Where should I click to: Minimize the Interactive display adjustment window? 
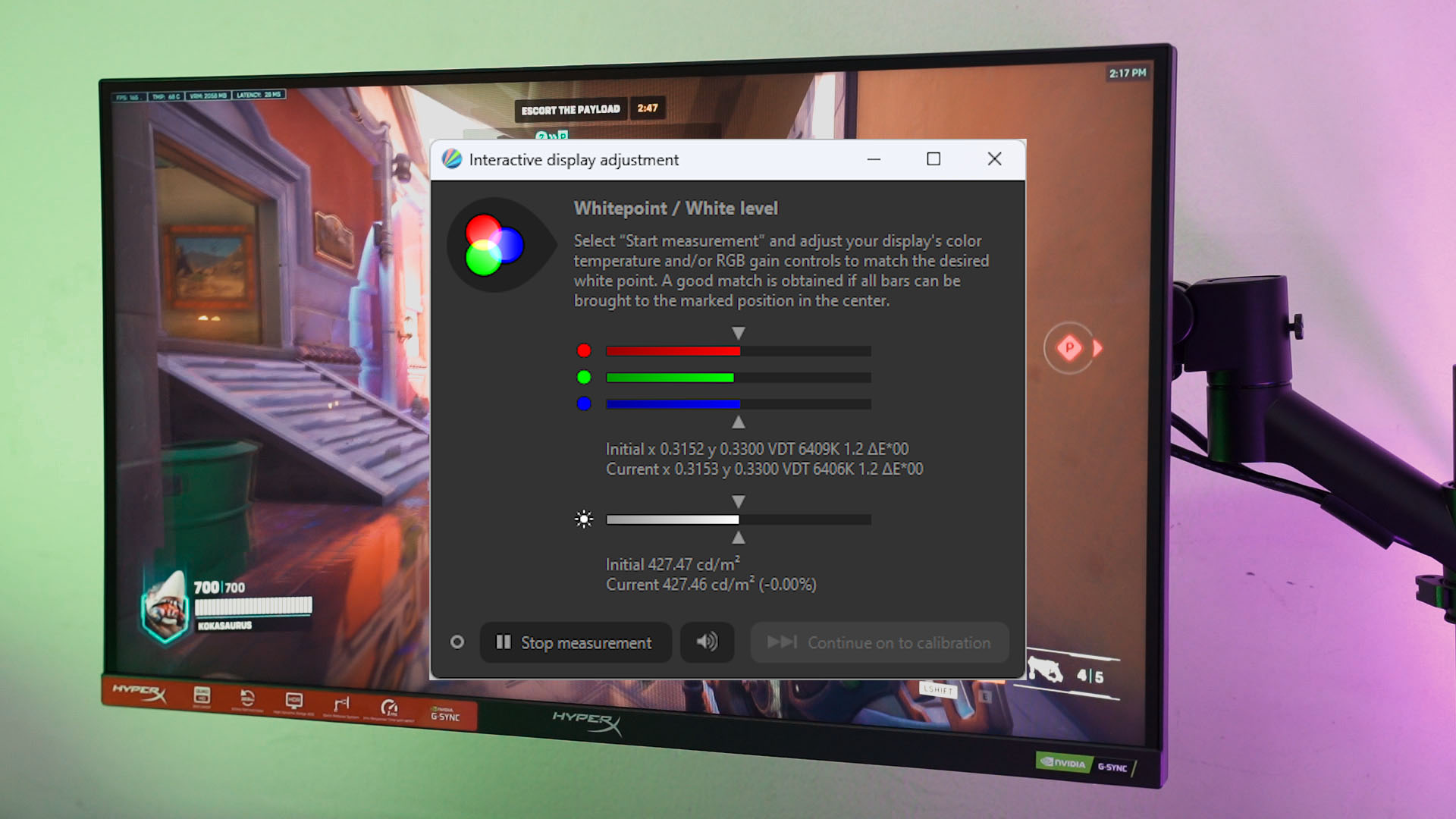pos(874,159)
